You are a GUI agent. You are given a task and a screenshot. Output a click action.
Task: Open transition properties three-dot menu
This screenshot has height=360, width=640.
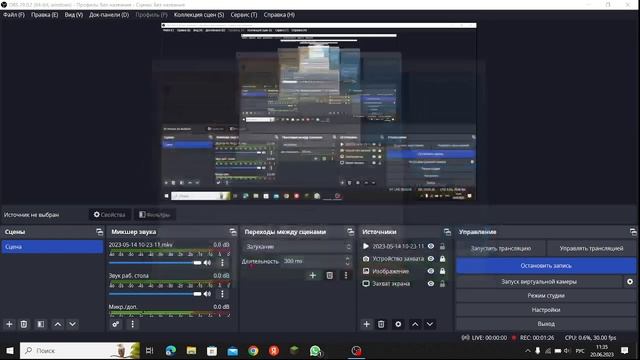[346, 276]
